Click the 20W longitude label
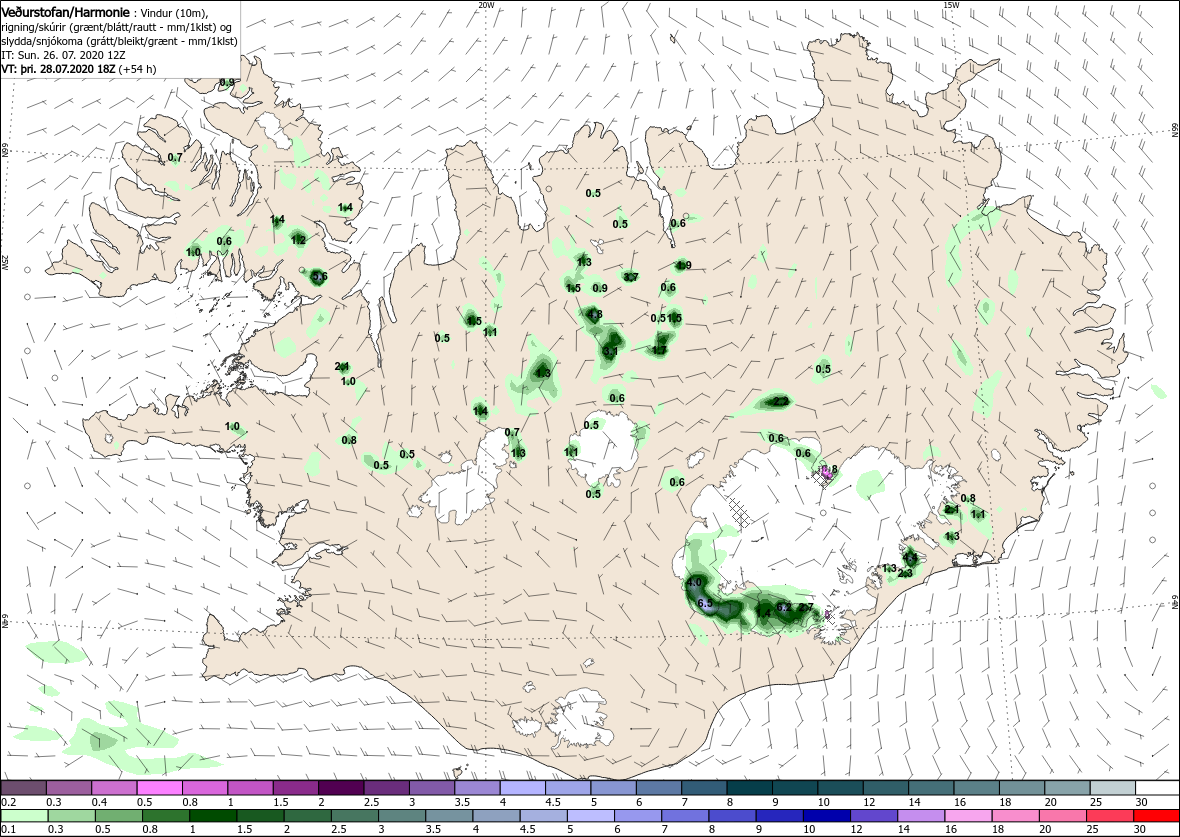Image resolution: width=1180 pixels, height=837 pixels. [486, 5]
